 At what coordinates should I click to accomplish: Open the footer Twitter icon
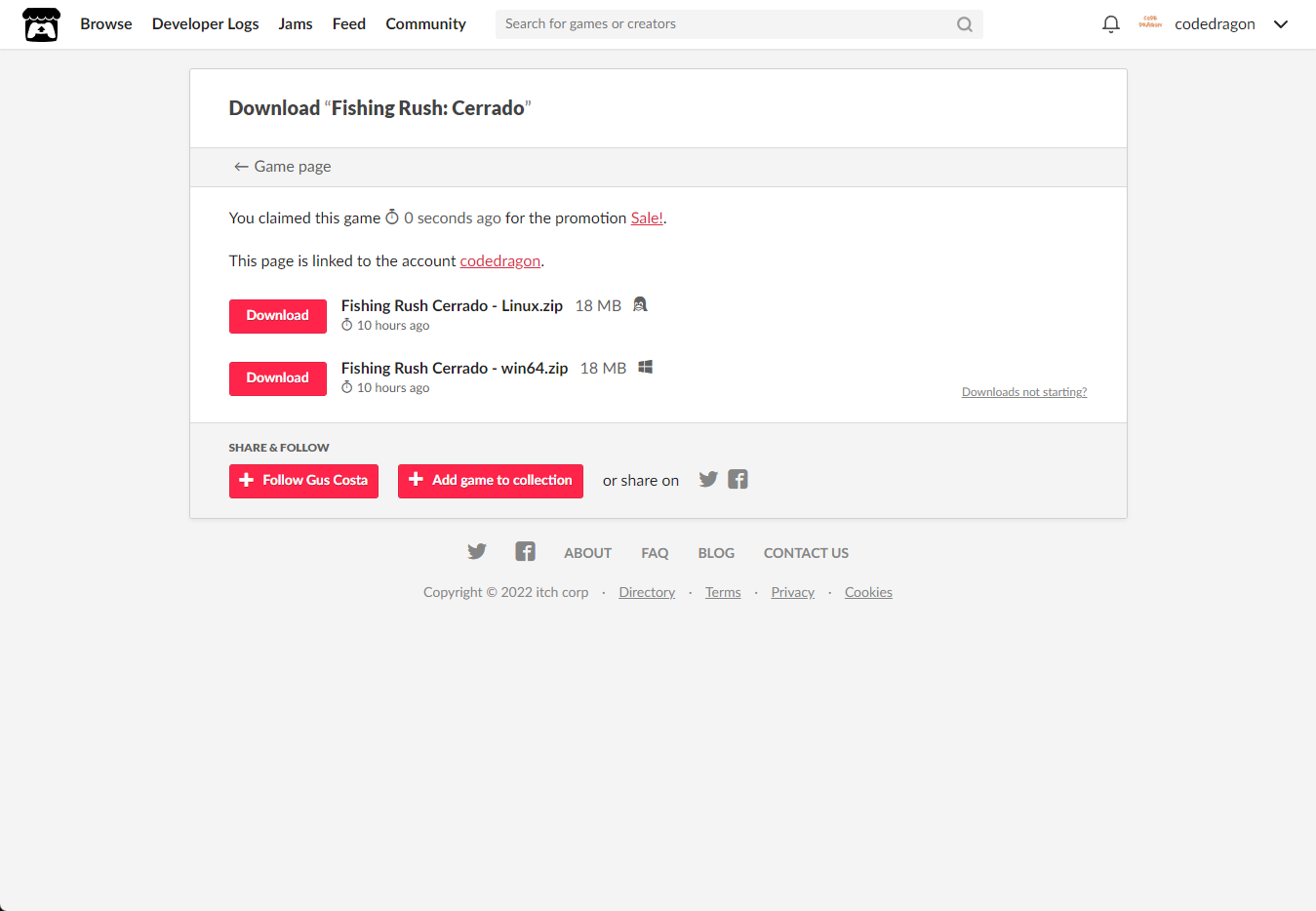[x=477, y=551]
